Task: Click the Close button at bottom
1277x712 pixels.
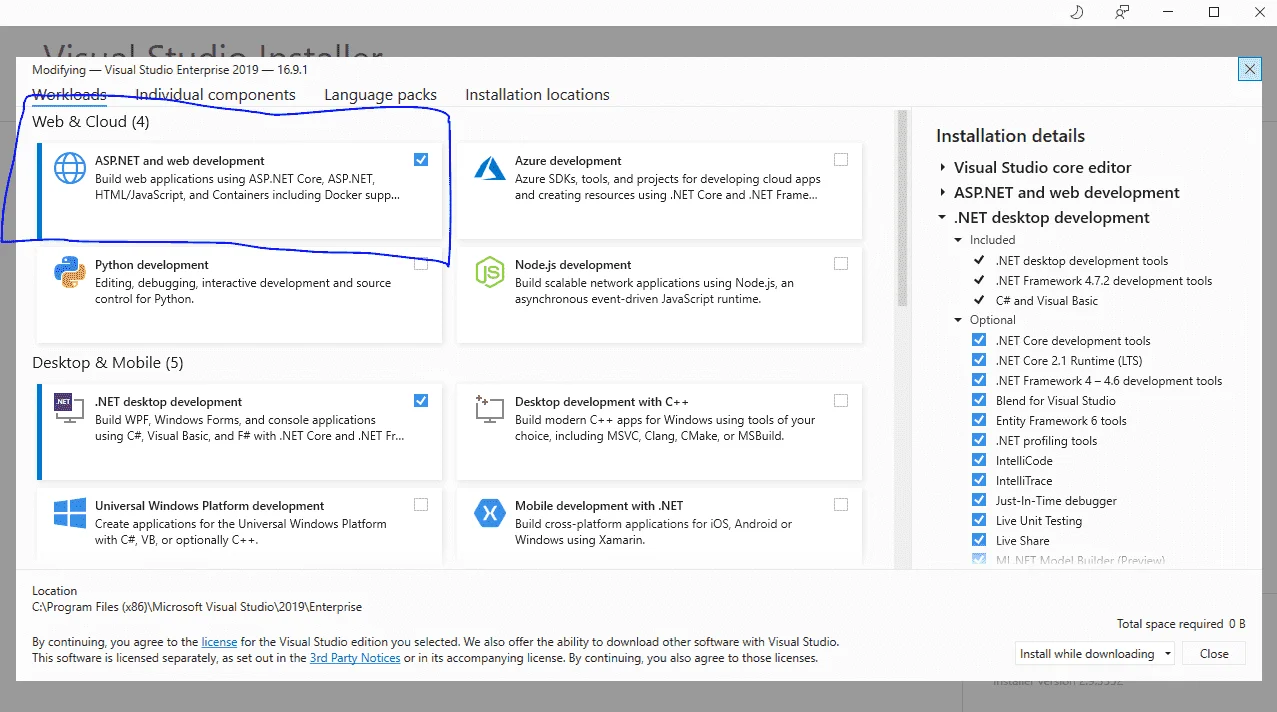Action: click(x=1214, y=654)
